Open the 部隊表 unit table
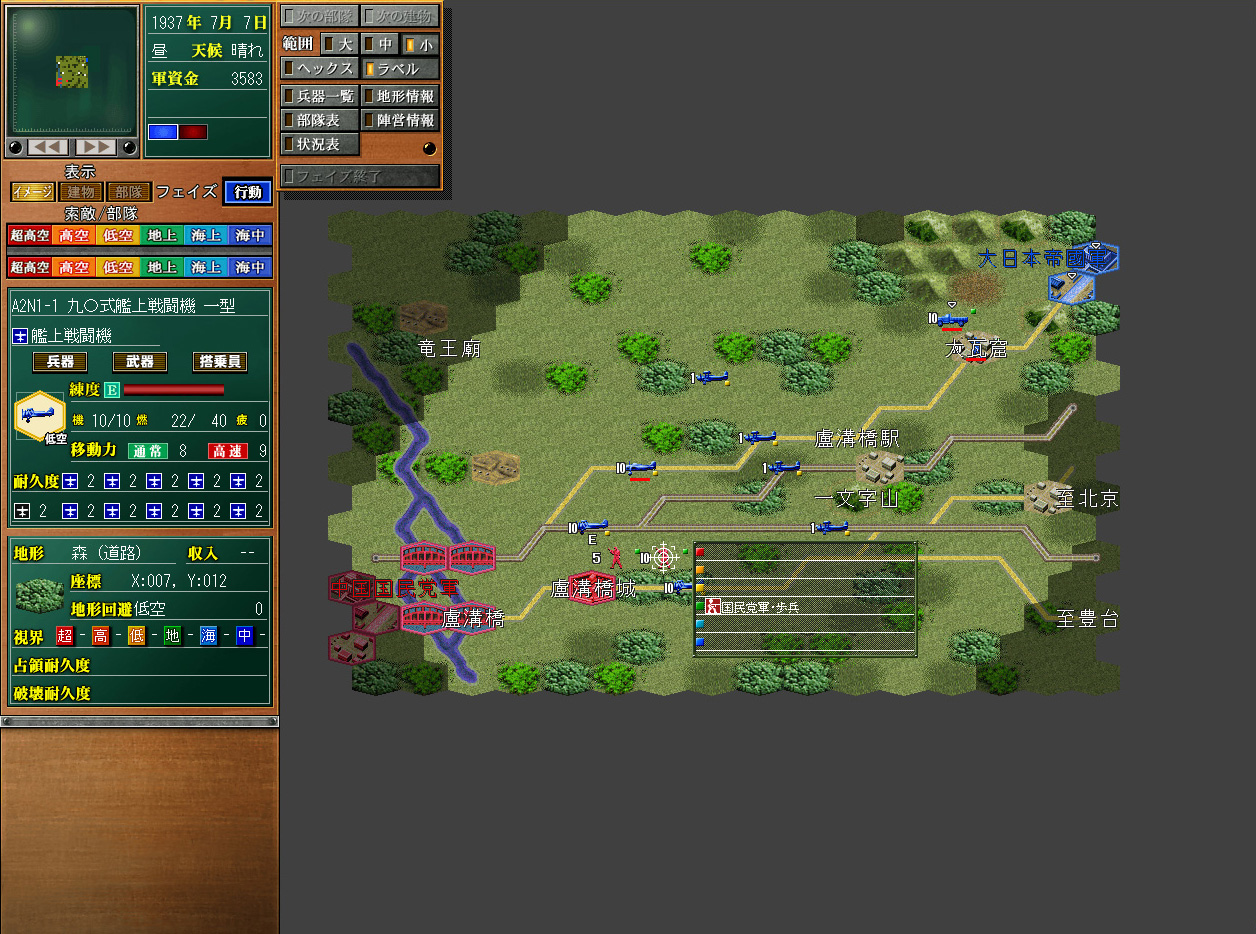The width and height of the screenshot is (1256, 934). (319, 120)
